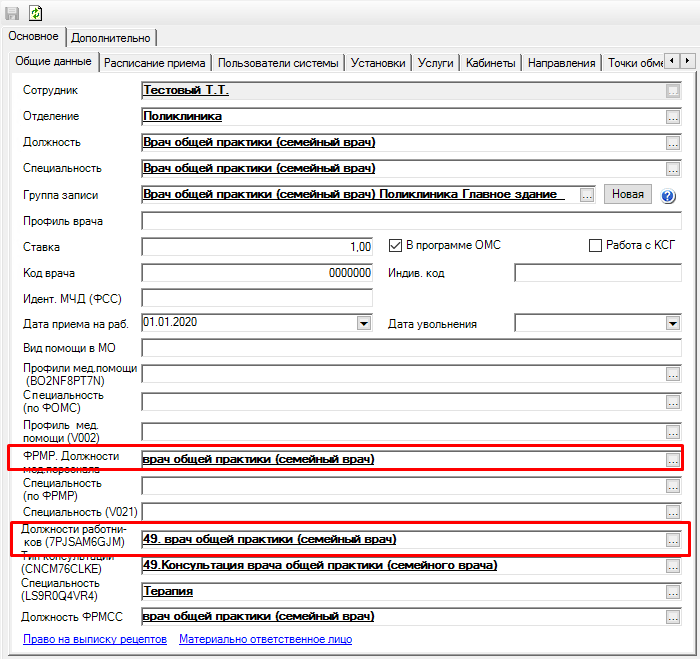
Task: Open lookup button for Отделение field
Action: click(673, 117)
